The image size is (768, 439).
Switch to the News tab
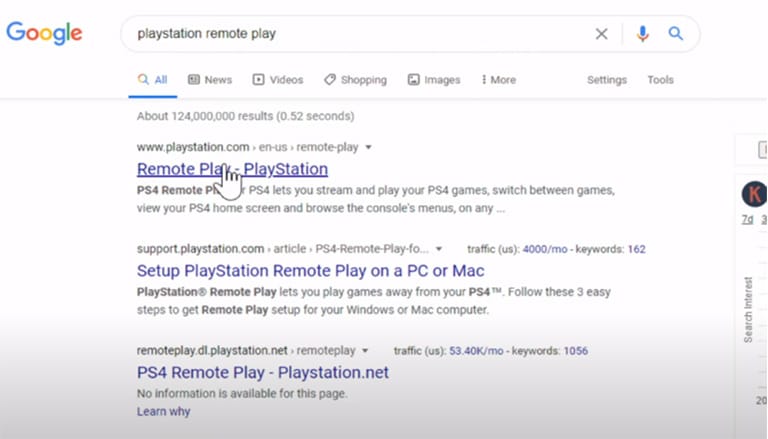point(210,80)
